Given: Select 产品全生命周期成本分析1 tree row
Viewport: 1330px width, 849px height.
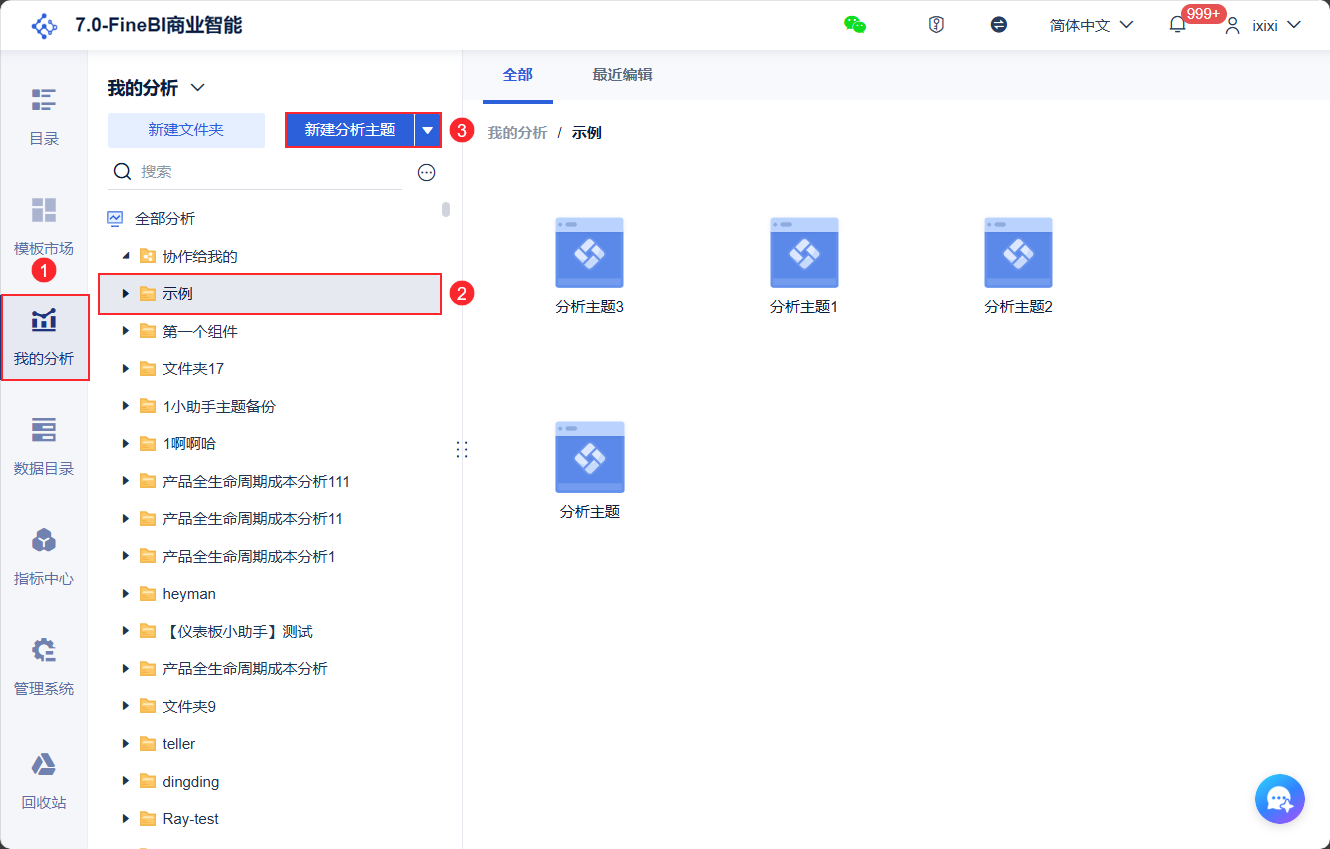Looking at the screenshot, I should point(270,556).
